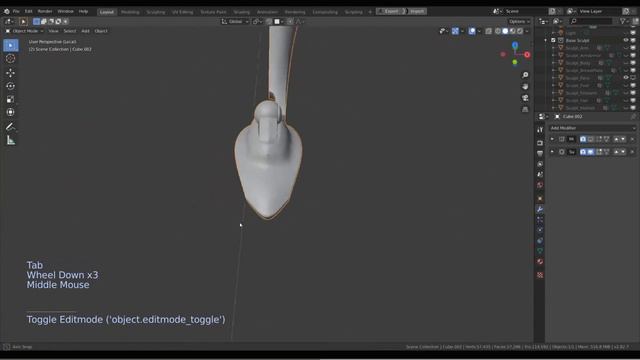
Task: Open the Render properties tab
Action: (x=540, y=143)
